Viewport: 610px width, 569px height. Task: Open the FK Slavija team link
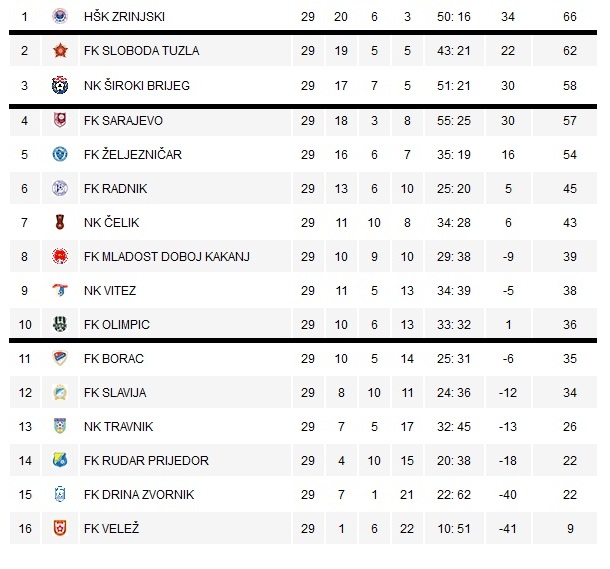(x=117, y=392)
